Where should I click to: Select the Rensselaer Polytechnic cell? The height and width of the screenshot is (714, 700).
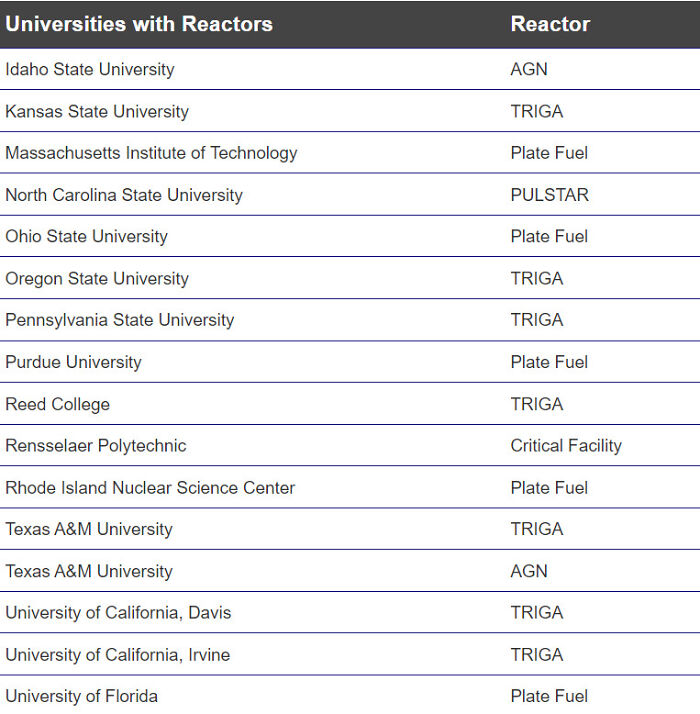pos(96,446)
